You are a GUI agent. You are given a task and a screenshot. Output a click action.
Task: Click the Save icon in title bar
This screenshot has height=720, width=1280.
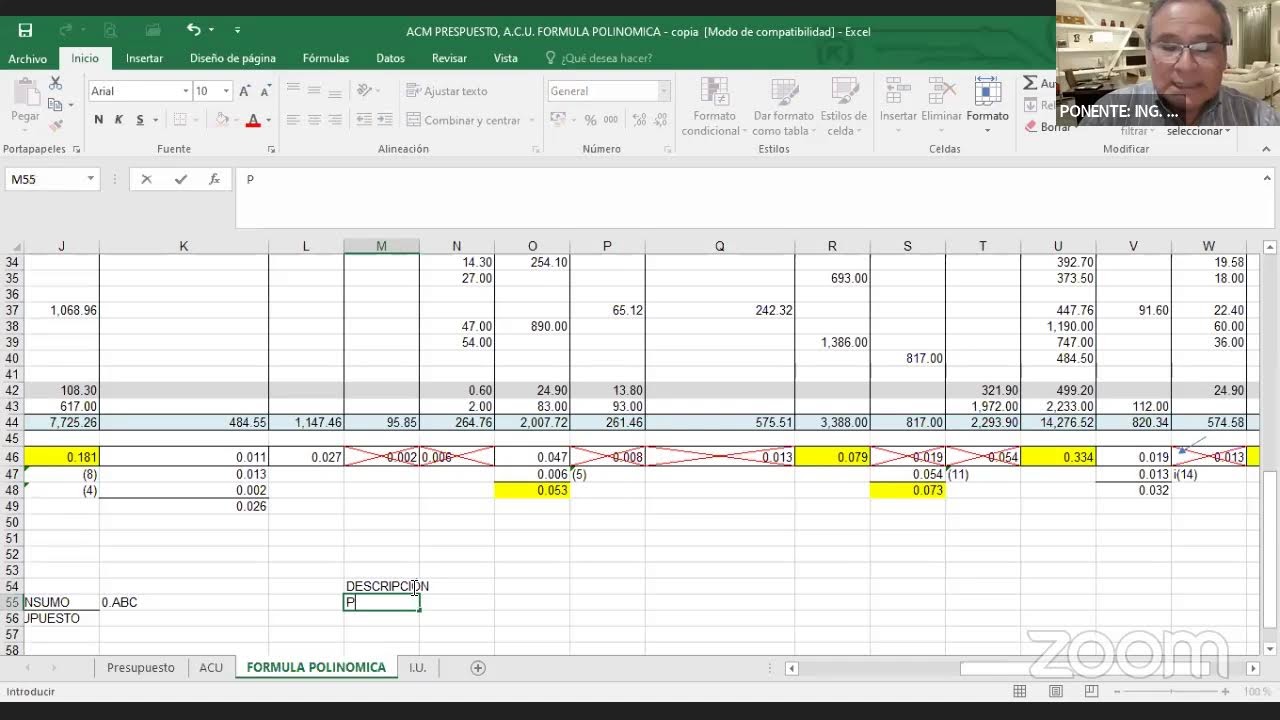[x=25, y=31]
